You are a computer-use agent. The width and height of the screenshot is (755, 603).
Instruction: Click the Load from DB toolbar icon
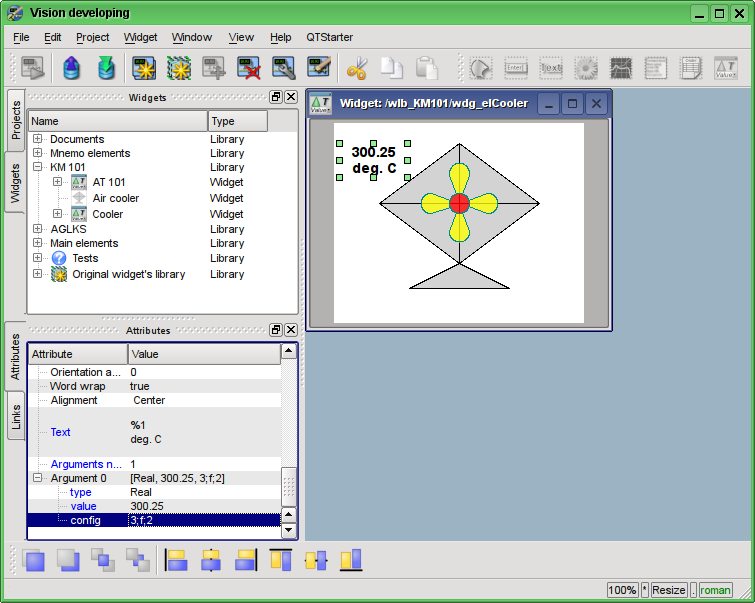pyautogui.click(x=71, y=68)
